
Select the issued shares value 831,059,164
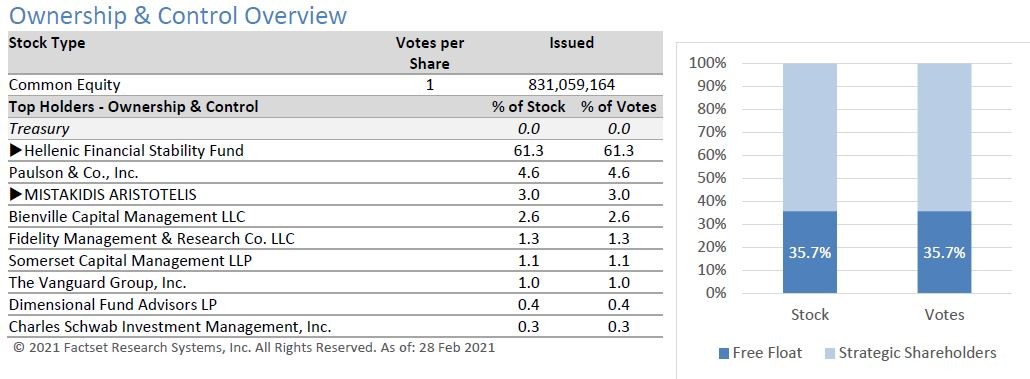coord(571,85)
